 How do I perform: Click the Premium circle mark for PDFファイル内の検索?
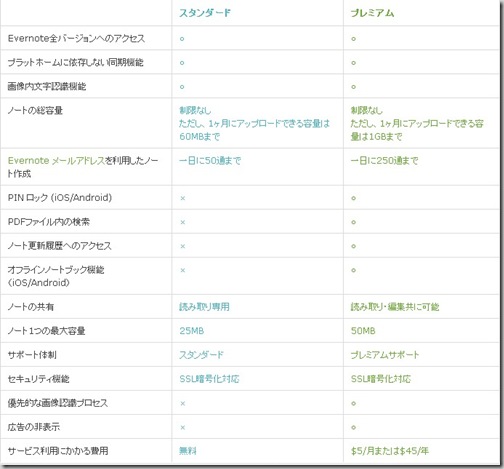[354, 222]
